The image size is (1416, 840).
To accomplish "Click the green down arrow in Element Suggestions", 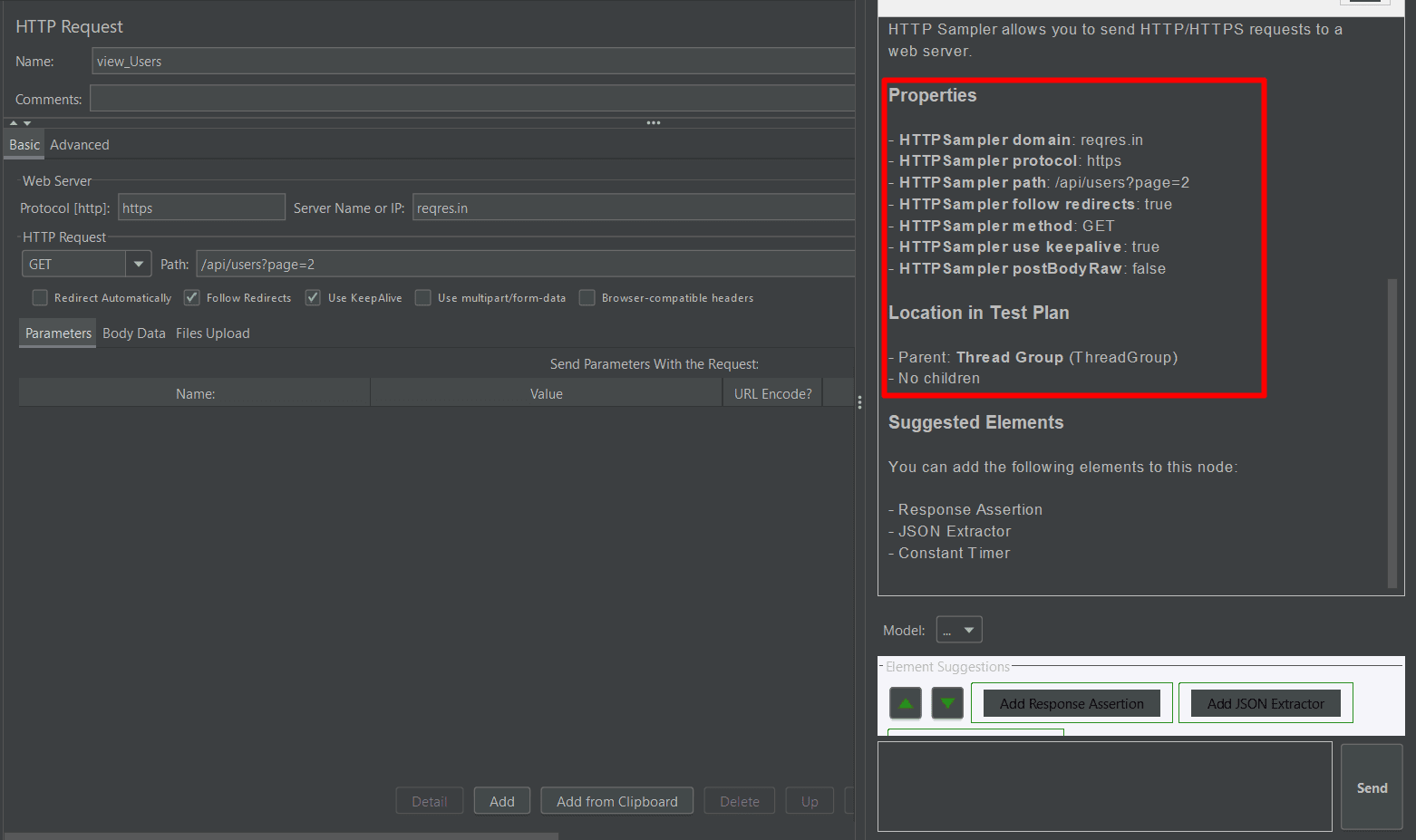I will coord(947,703).
